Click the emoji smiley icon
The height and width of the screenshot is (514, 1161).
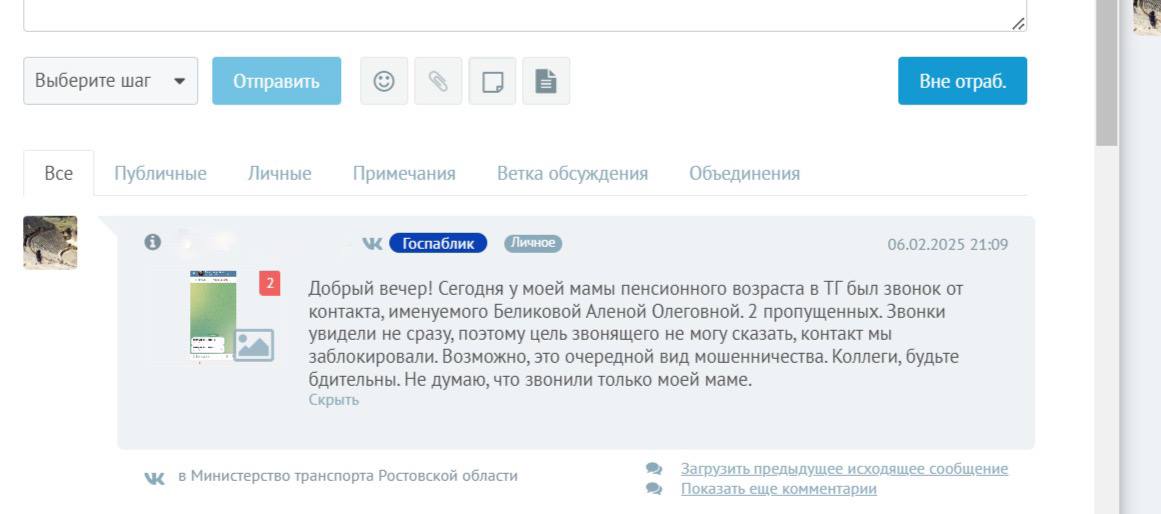(384, 81)
